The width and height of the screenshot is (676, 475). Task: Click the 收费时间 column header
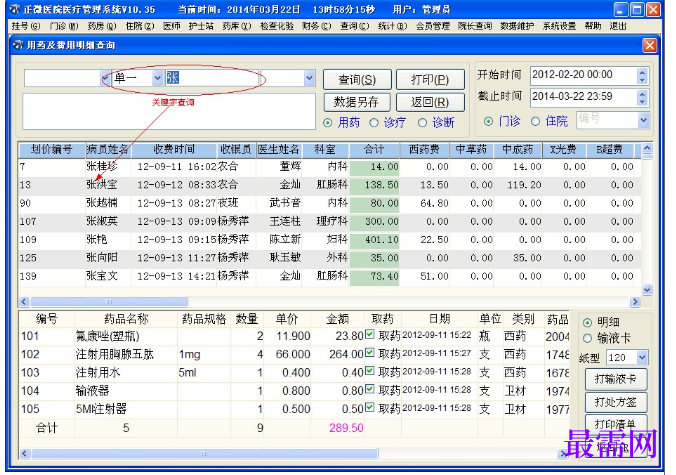coord(174,150)
